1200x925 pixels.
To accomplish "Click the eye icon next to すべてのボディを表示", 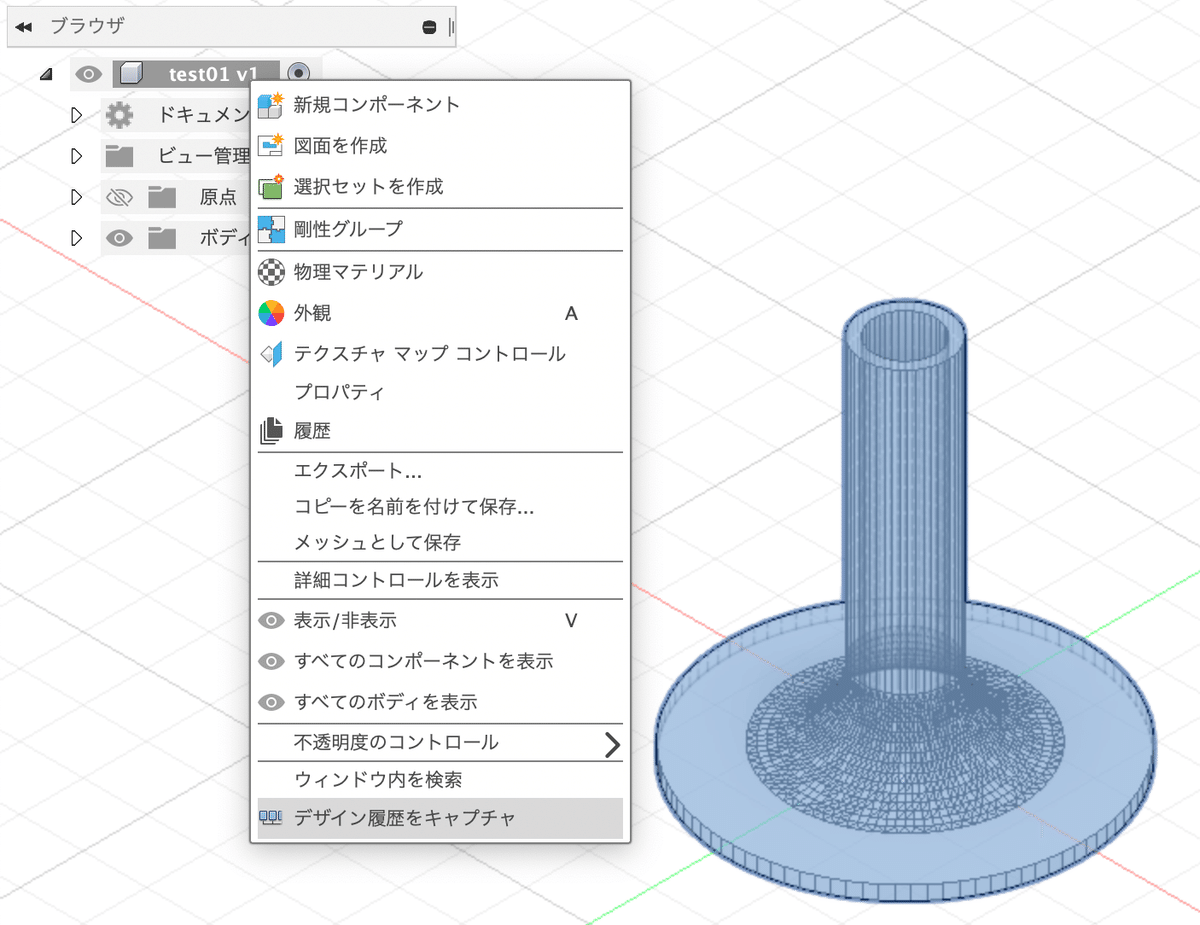I will 270,703.
